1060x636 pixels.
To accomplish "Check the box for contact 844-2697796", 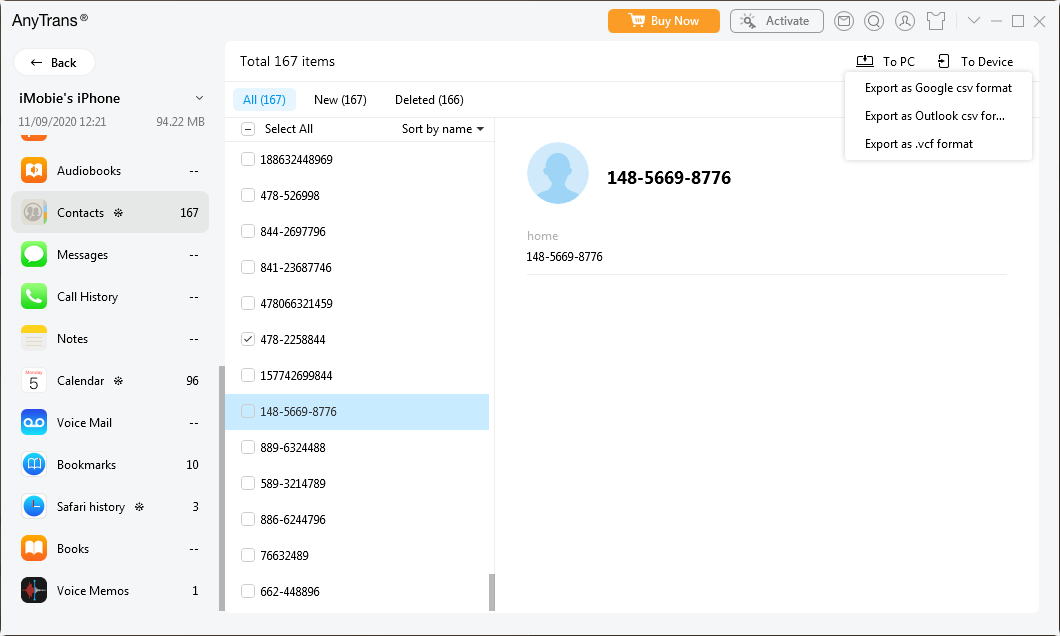I will 248,231.
